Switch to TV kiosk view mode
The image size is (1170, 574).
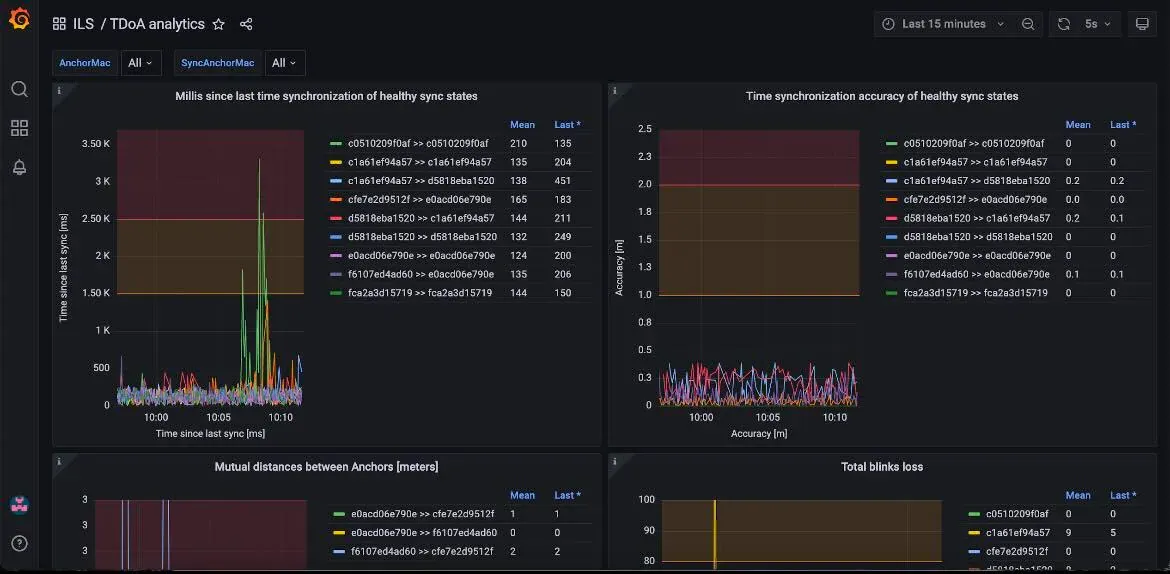click(1142, 24)
